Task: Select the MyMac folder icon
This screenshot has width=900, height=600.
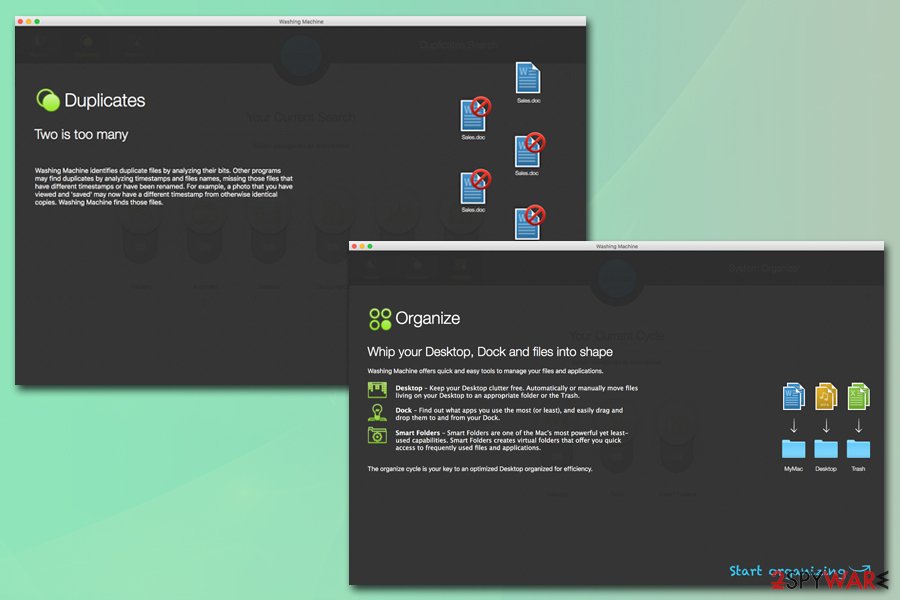Action: [793, 448]
